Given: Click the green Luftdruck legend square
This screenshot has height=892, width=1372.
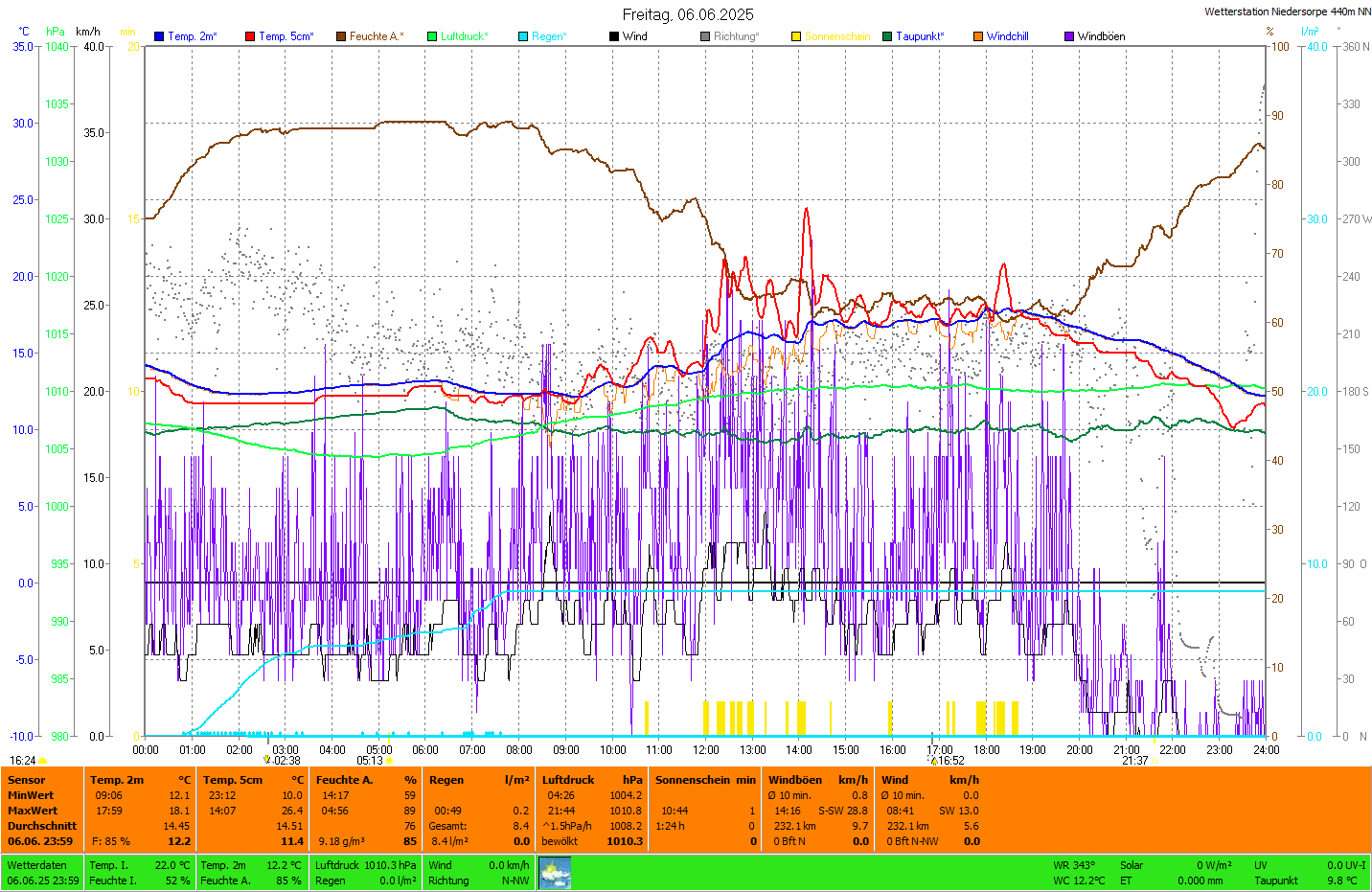Looking at the screenshot, I should point(432,36).
